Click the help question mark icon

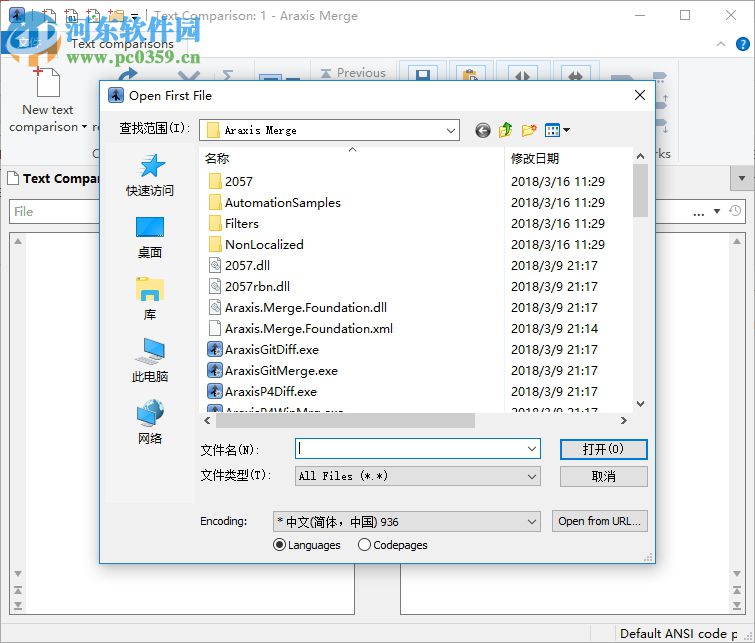tap(742, 44)
